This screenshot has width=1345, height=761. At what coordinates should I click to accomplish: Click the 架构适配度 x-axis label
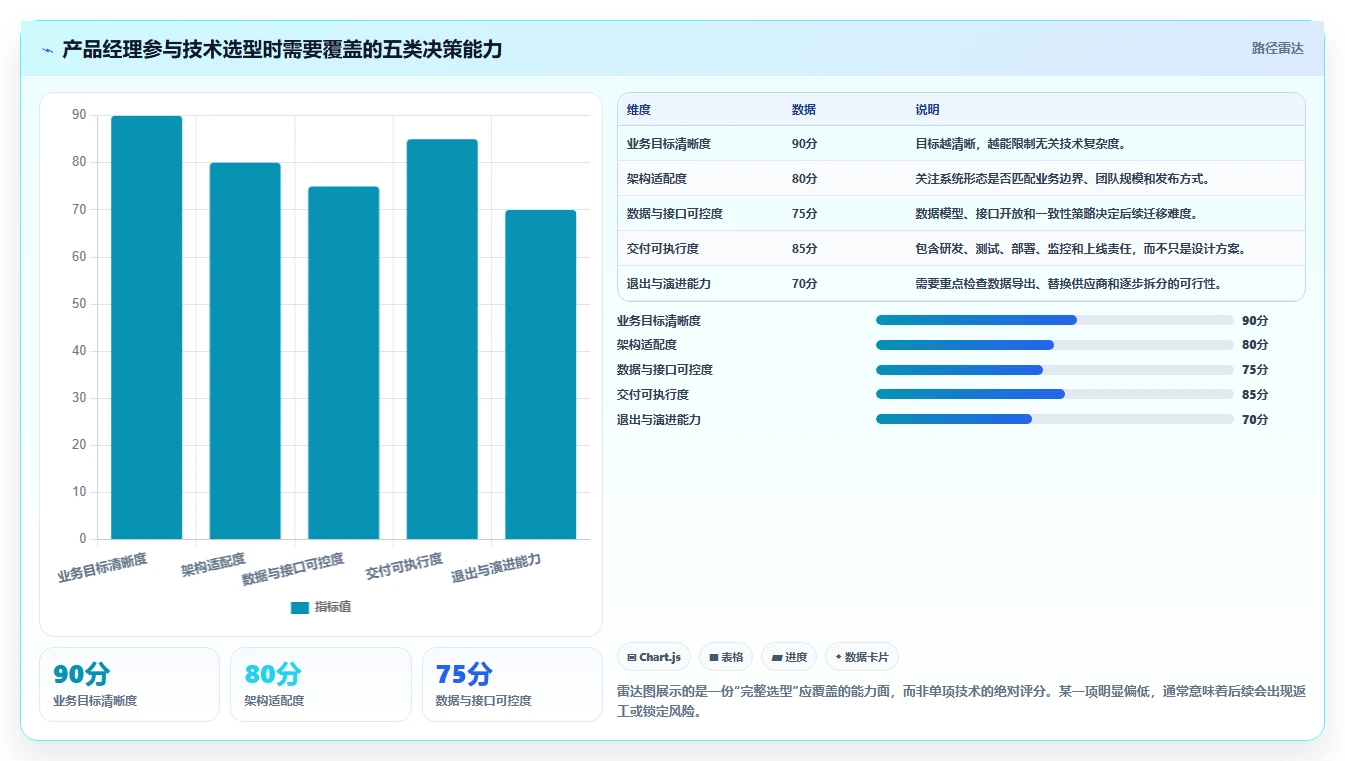[x=213, y=565]
